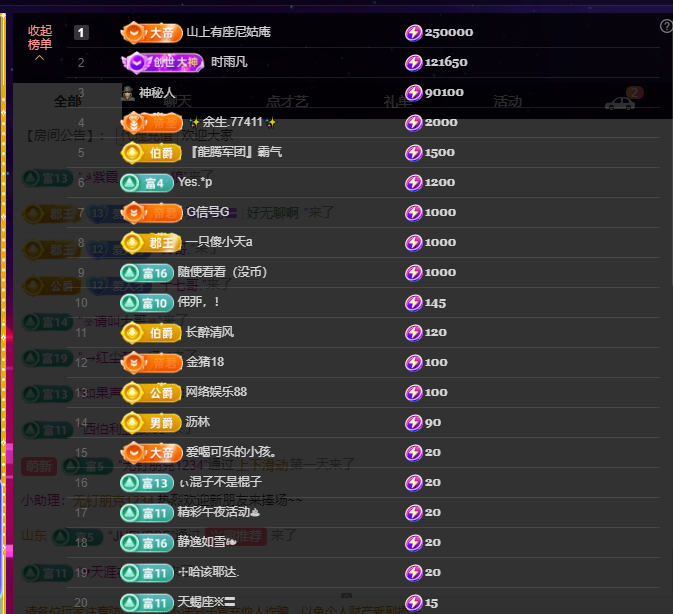Screen dimensions: 673x614
Task: Click the car icon in the dimmed tab bar
Action: pyautogui.click(x=620, y=103)
